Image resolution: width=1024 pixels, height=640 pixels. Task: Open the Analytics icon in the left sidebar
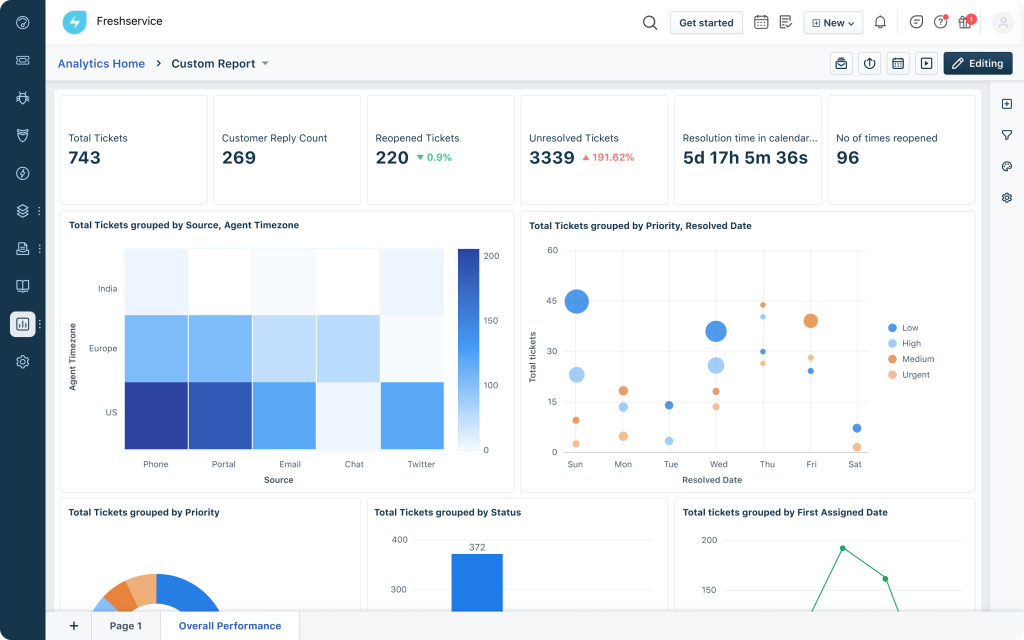coord(22,324)
